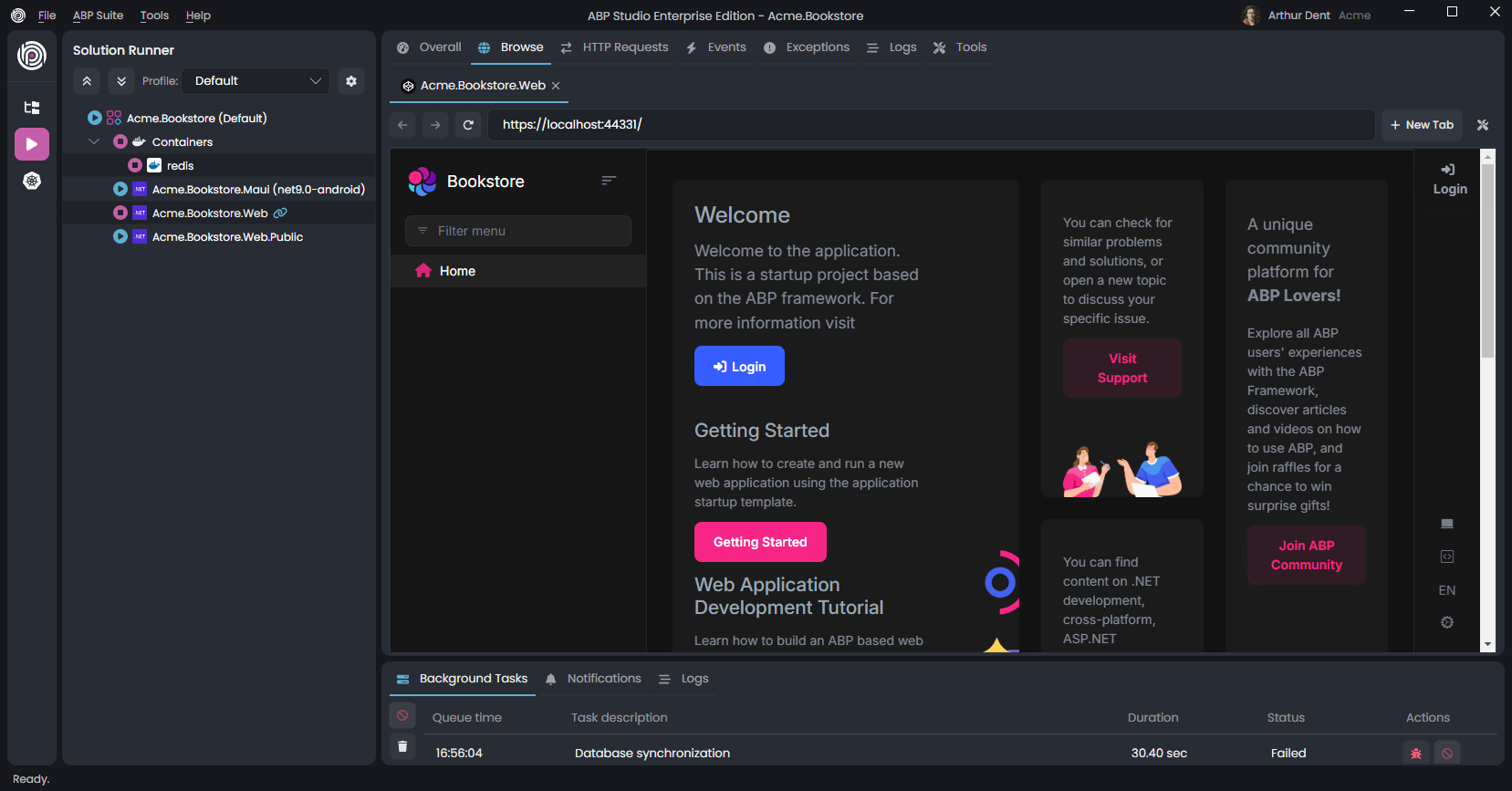
Task: Start Acme.Bookstore (Default) run icon
Action: (x=95, y=118)
